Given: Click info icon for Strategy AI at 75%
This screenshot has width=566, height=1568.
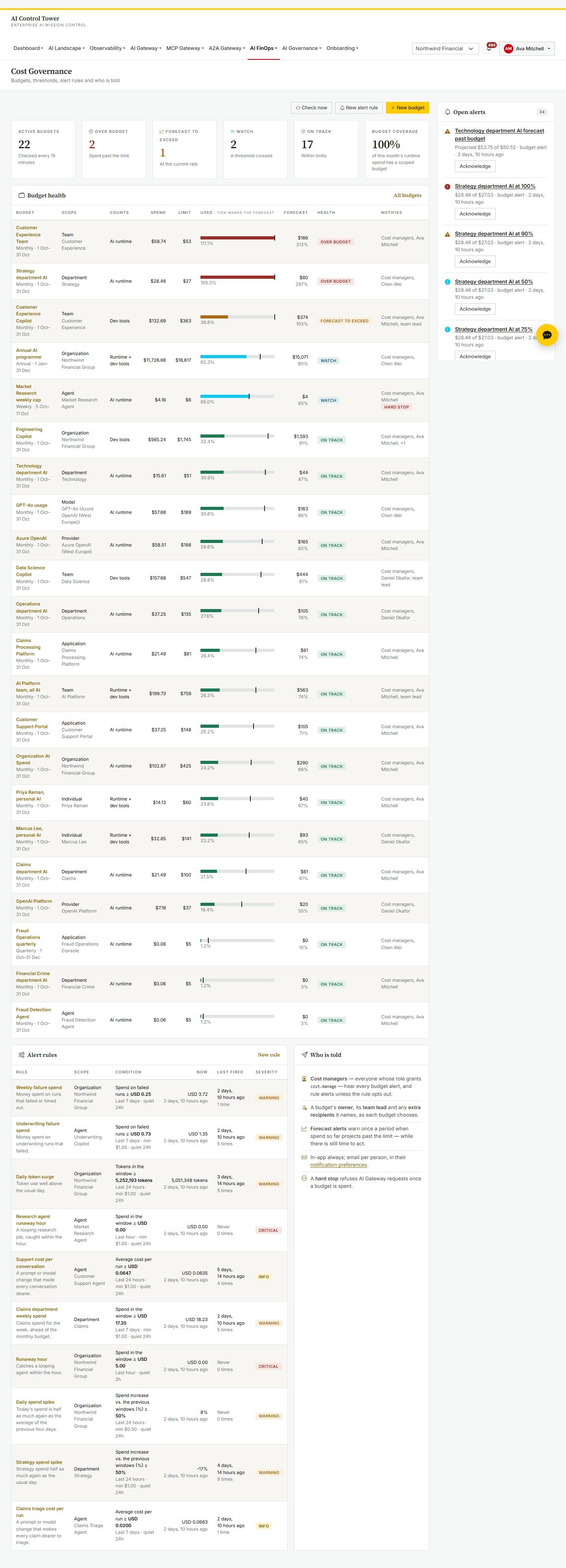Looking at the screenshot, I should point(448,329).
